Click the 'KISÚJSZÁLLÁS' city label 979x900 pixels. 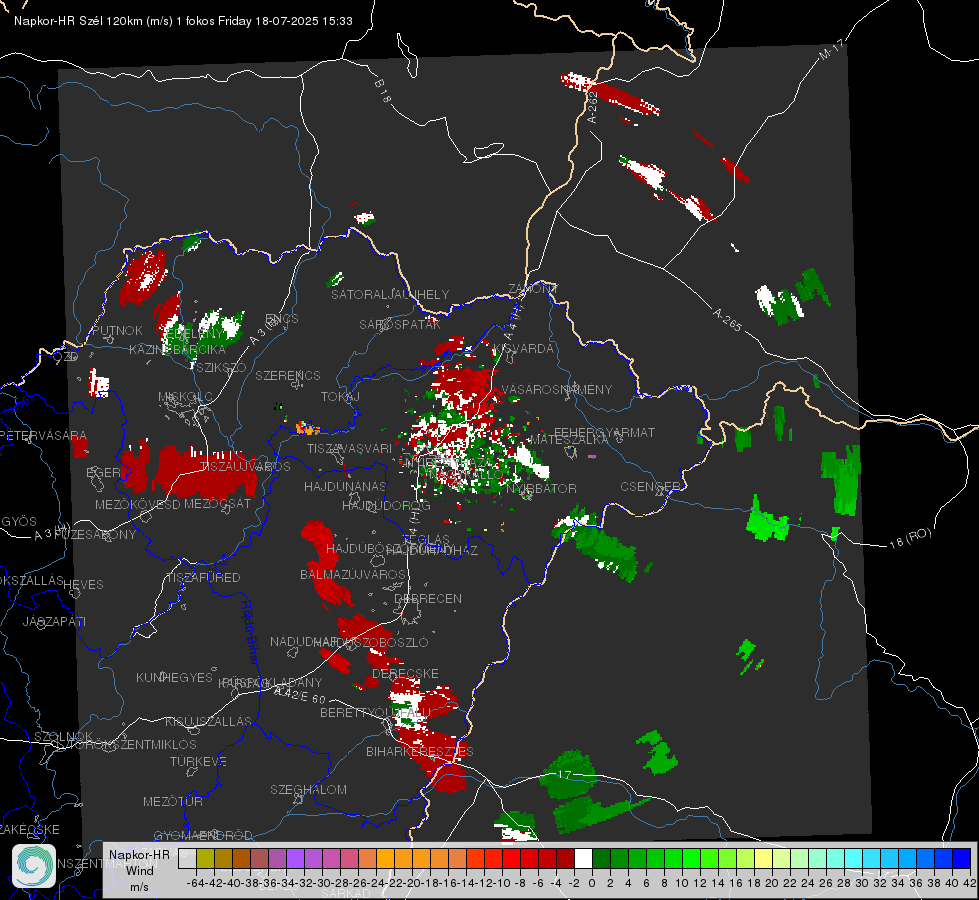pos(208,721)
